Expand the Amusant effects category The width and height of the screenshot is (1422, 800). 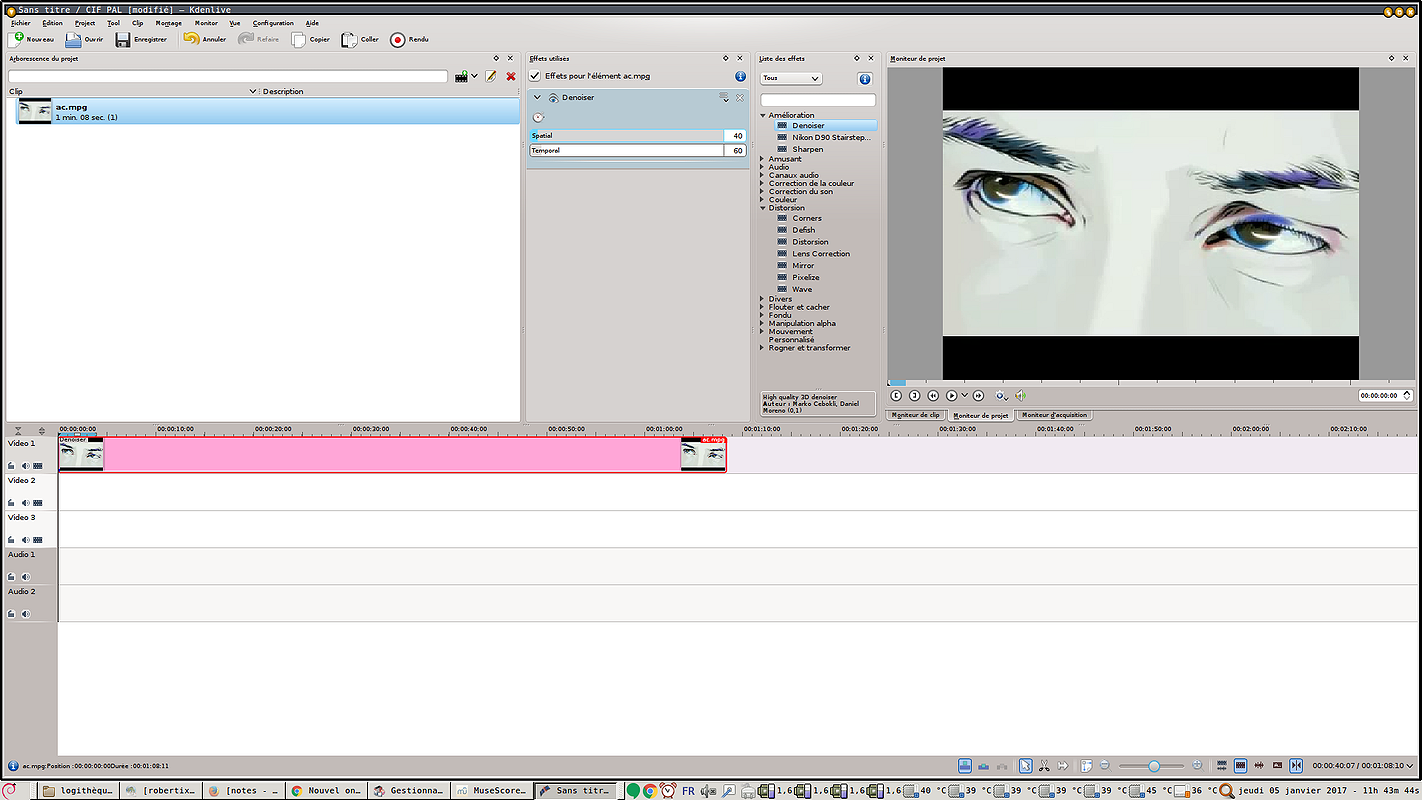[763, 159]
